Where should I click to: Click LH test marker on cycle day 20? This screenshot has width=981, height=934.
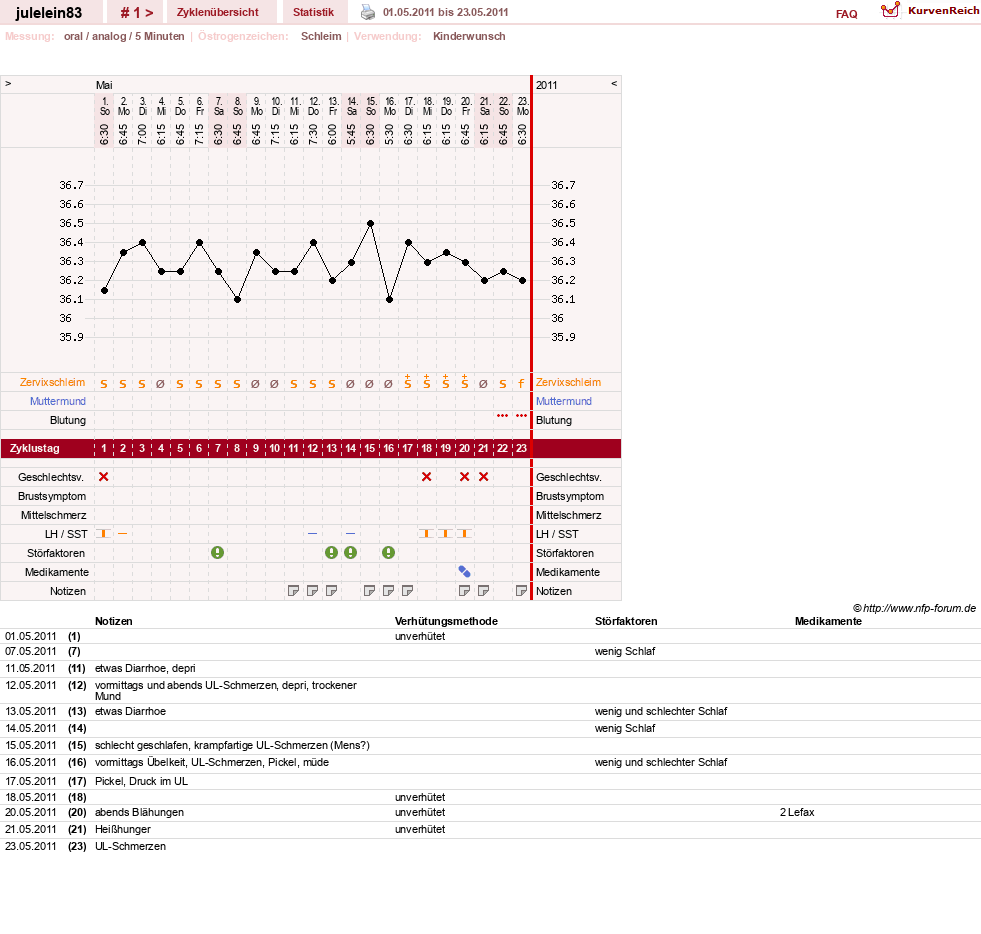[x=464, y=533]
